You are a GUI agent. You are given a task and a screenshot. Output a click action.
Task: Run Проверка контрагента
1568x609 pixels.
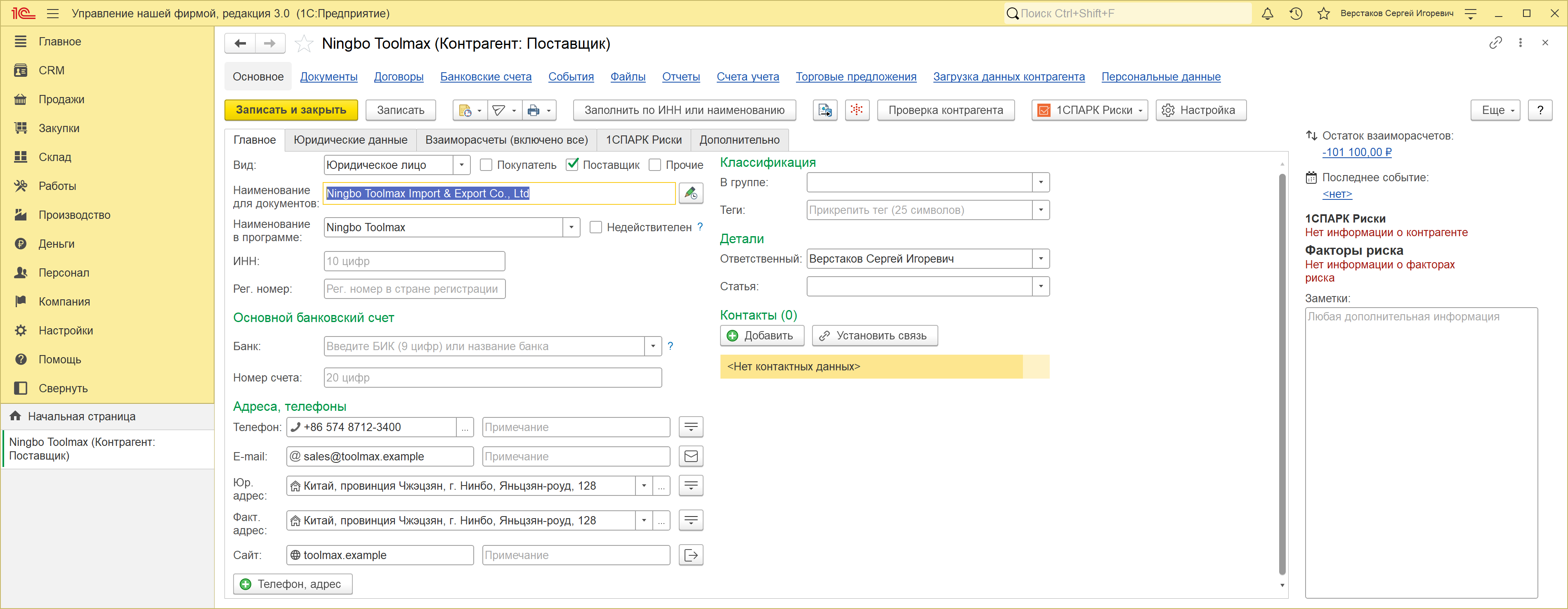945,110
